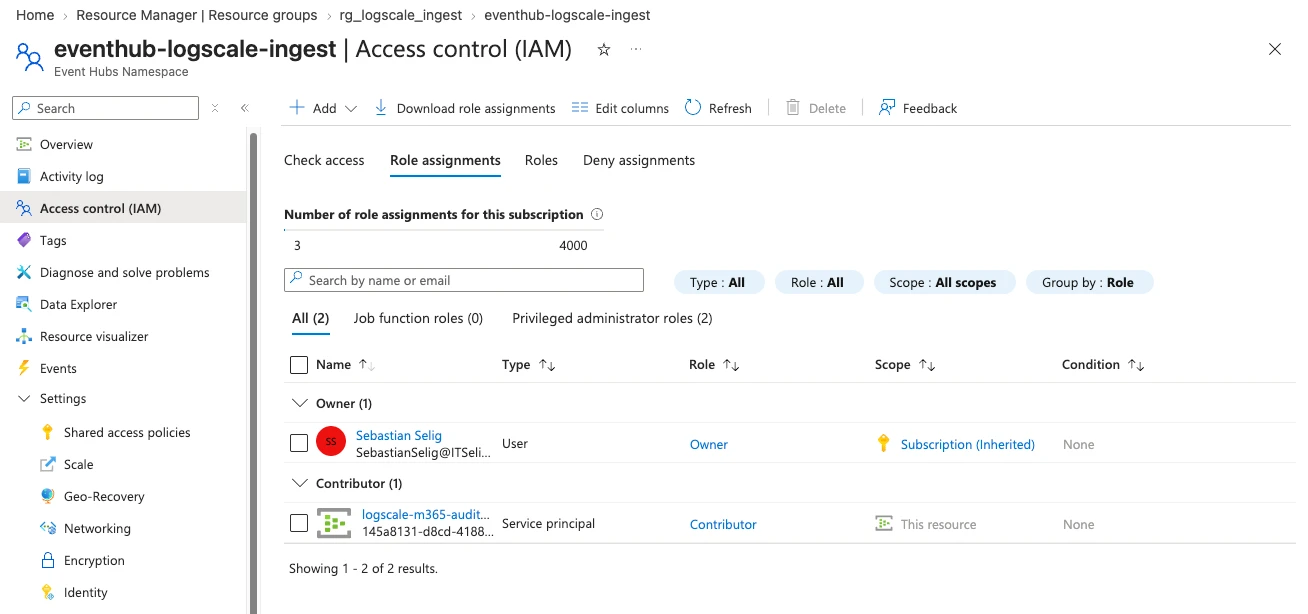Viewport: 1308px width, 614px height.
Task: Click the Edit columns button
Action: point(620,108)
